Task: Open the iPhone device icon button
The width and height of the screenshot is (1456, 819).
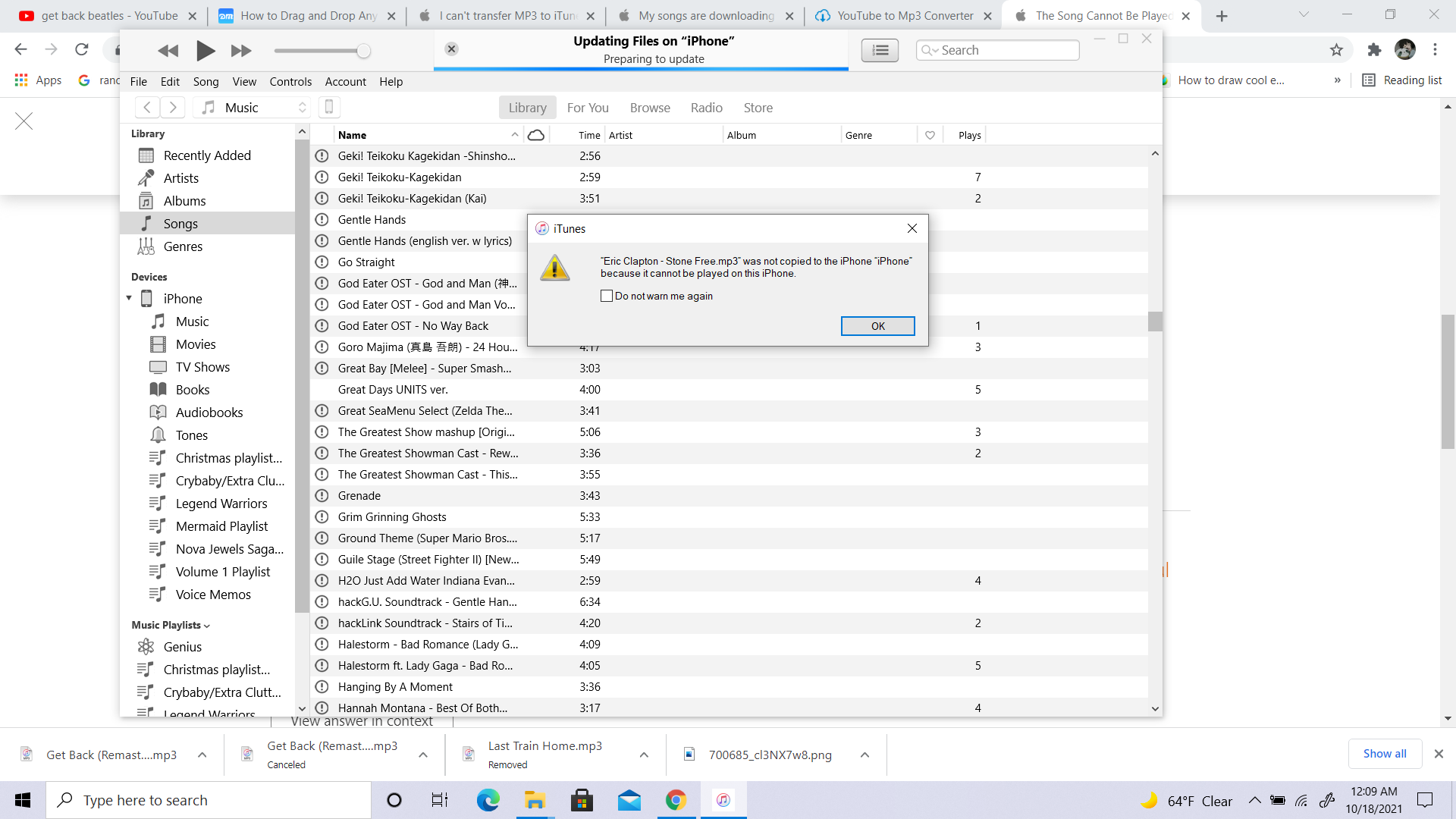Action: [x=329, y=108]
